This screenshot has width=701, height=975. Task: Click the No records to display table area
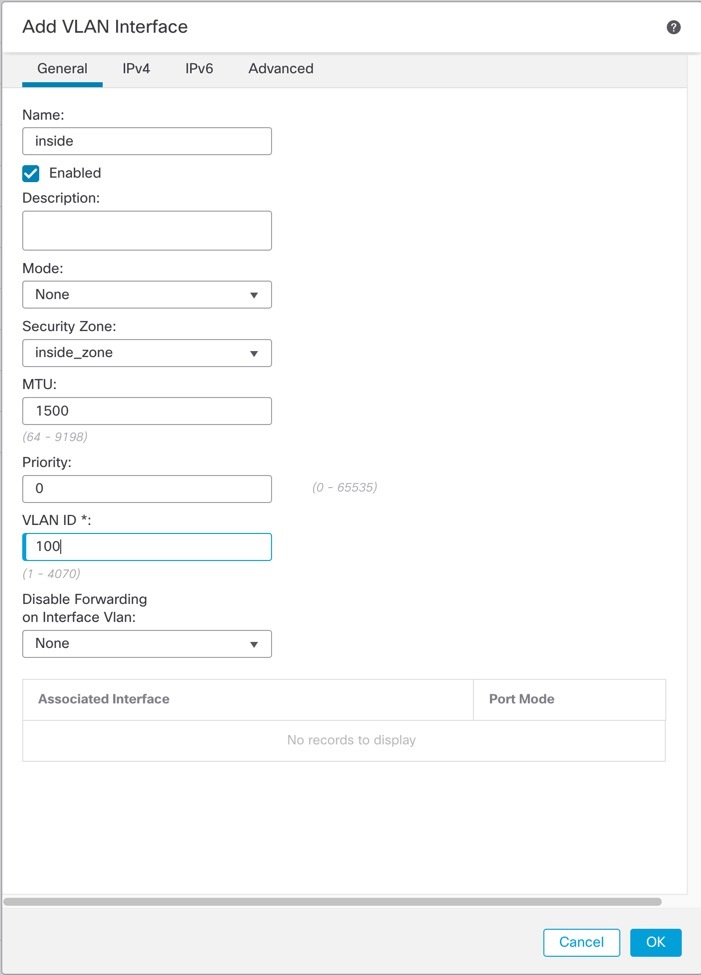point(350,740)
